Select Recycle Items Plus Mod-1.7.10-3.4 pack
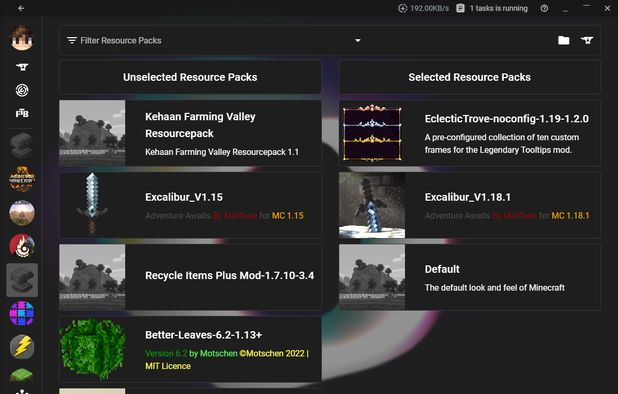The image size is (618, 394). (x=190, y=277)
